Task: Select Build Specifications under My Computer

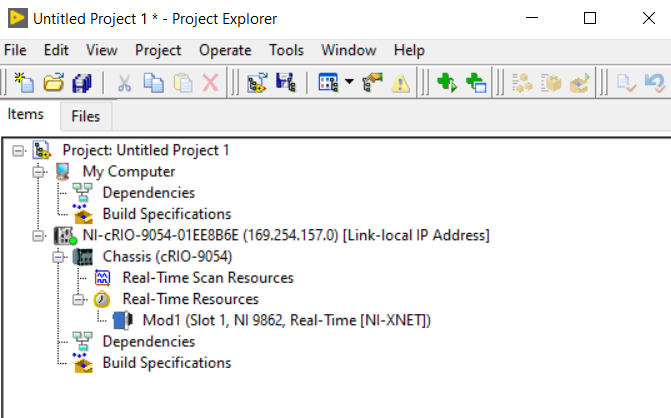Action: [x=167, y=214]
